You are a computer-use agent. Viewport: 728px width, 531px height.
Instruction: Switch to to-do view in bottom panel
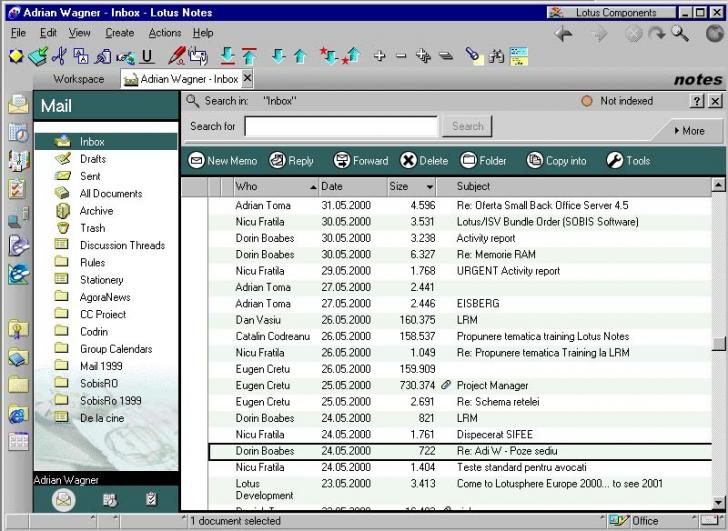pyautogui.click(x=151, y=499)
